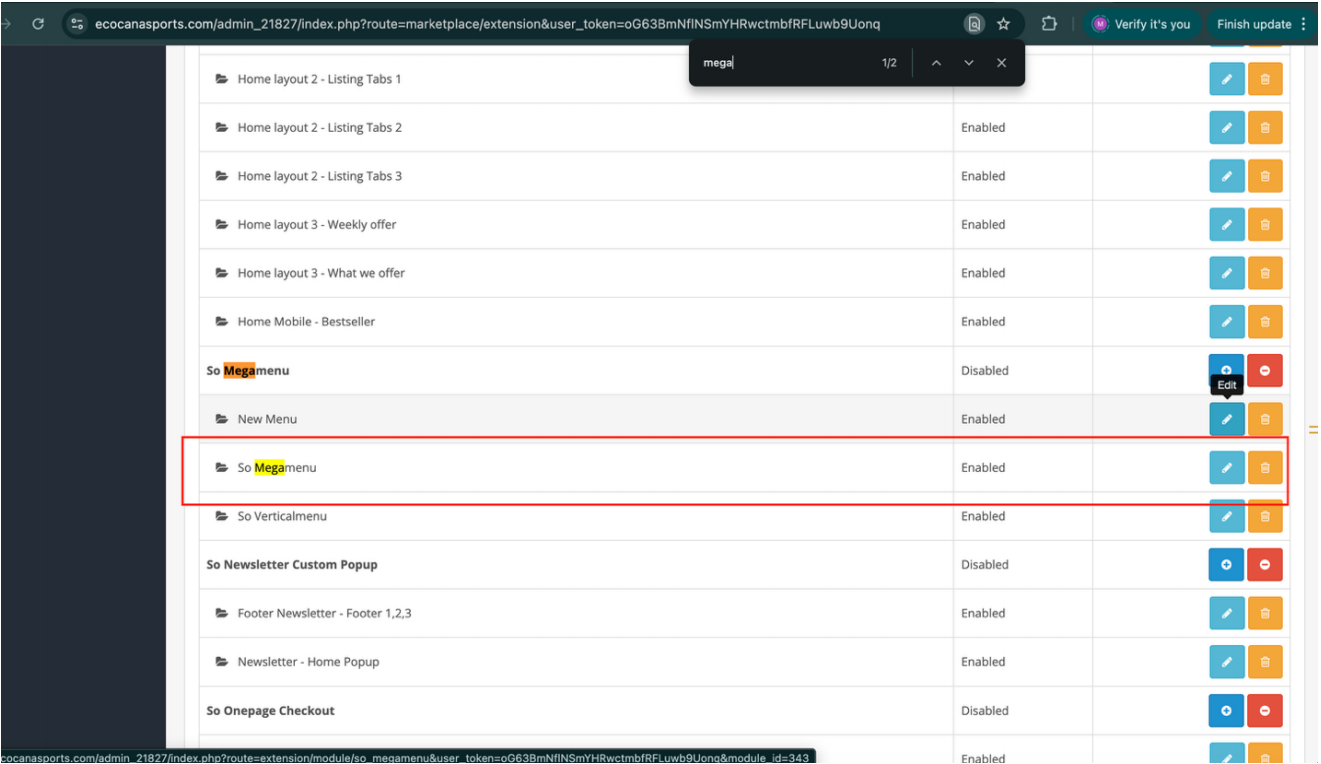Delete the New Menu module
The width and height of the screenshot is (1321, 764).
click(1265, 419)
